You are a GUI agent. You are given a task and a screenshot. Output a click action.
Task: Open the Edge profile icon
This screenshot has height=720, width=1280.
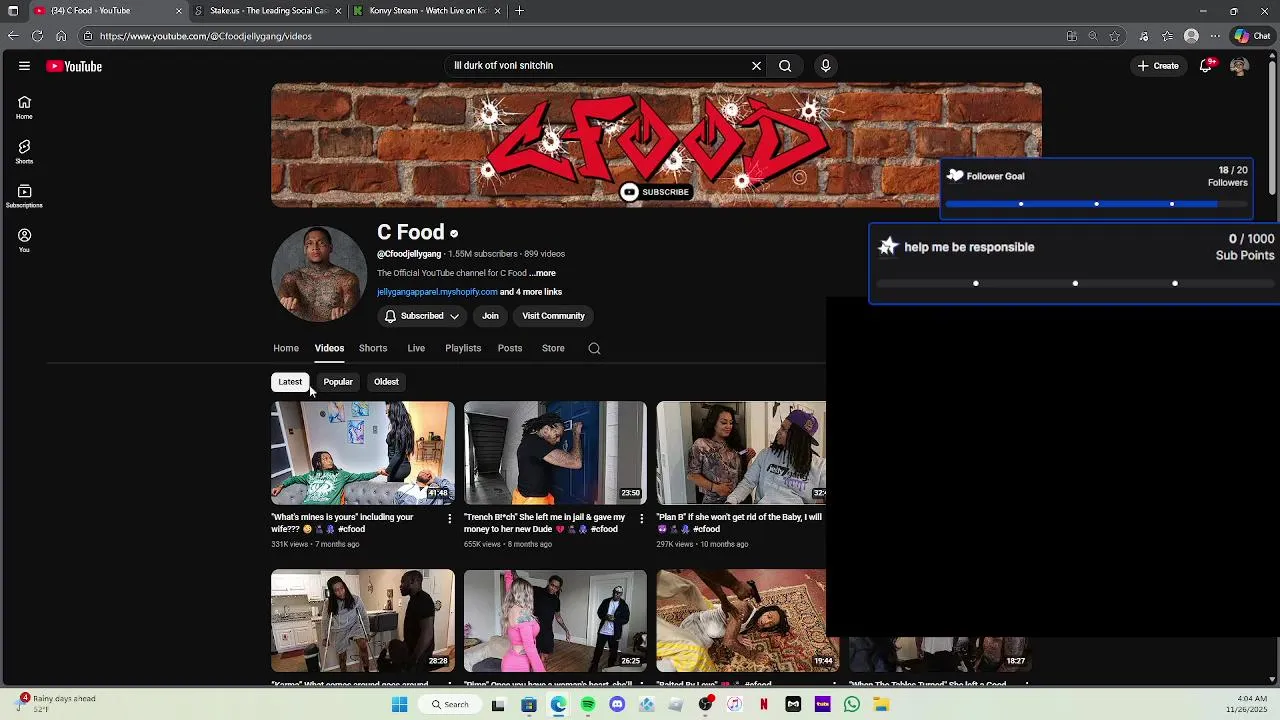(x=1191, y=36)
